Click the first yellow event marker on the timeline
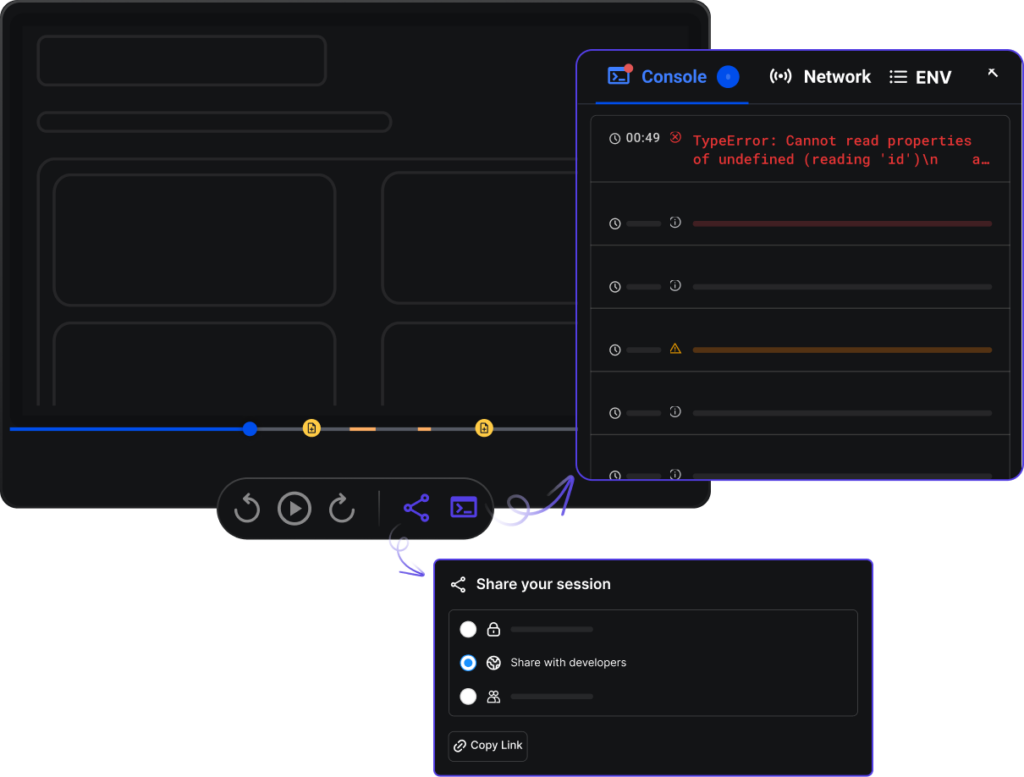The image size is (1024, 777). [311, 428]
